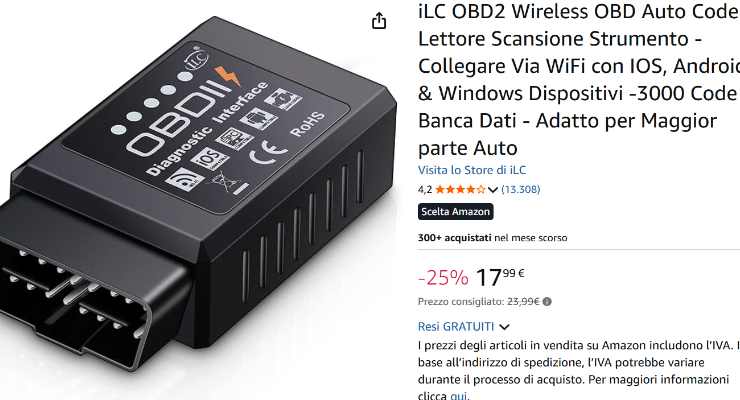Click the Scelta Amazon badge
Viewport: 740px width, 400px height.
pyautogui.click(x=456, y=212)
